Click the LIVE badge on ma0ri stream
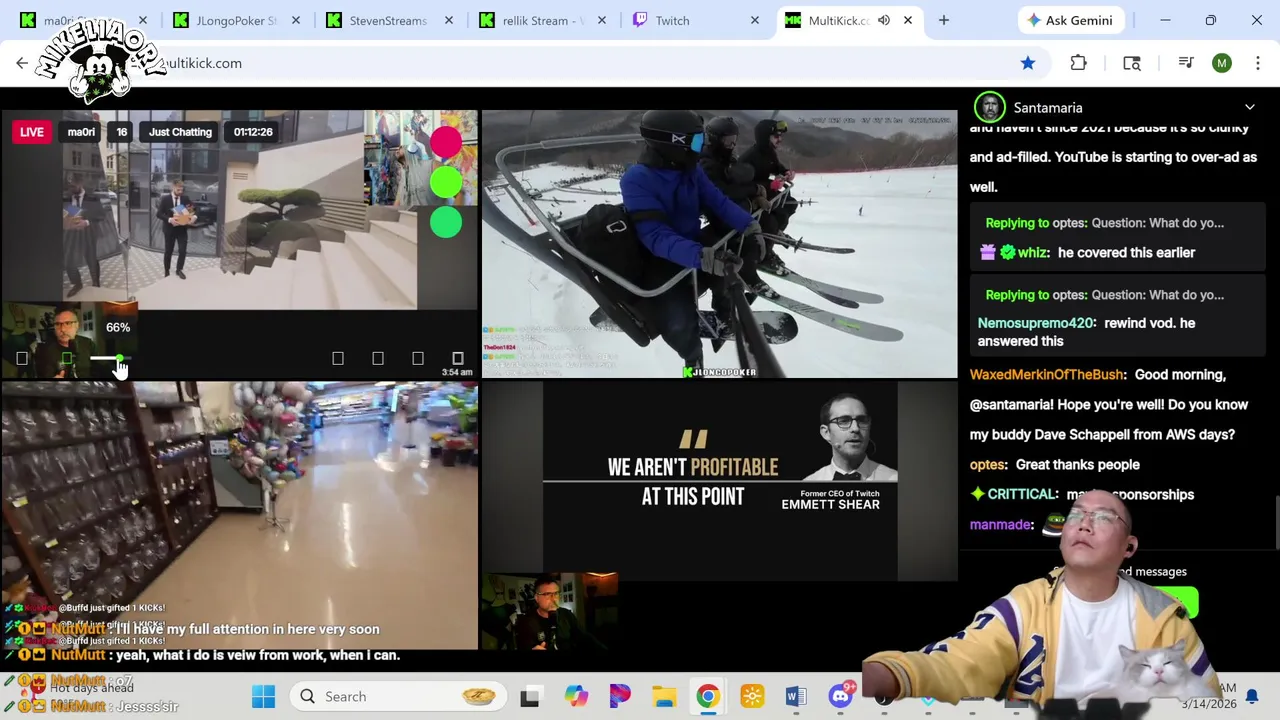Image resolution: width=1280 pixels, height=720 pixels. (x=32, y=132)
